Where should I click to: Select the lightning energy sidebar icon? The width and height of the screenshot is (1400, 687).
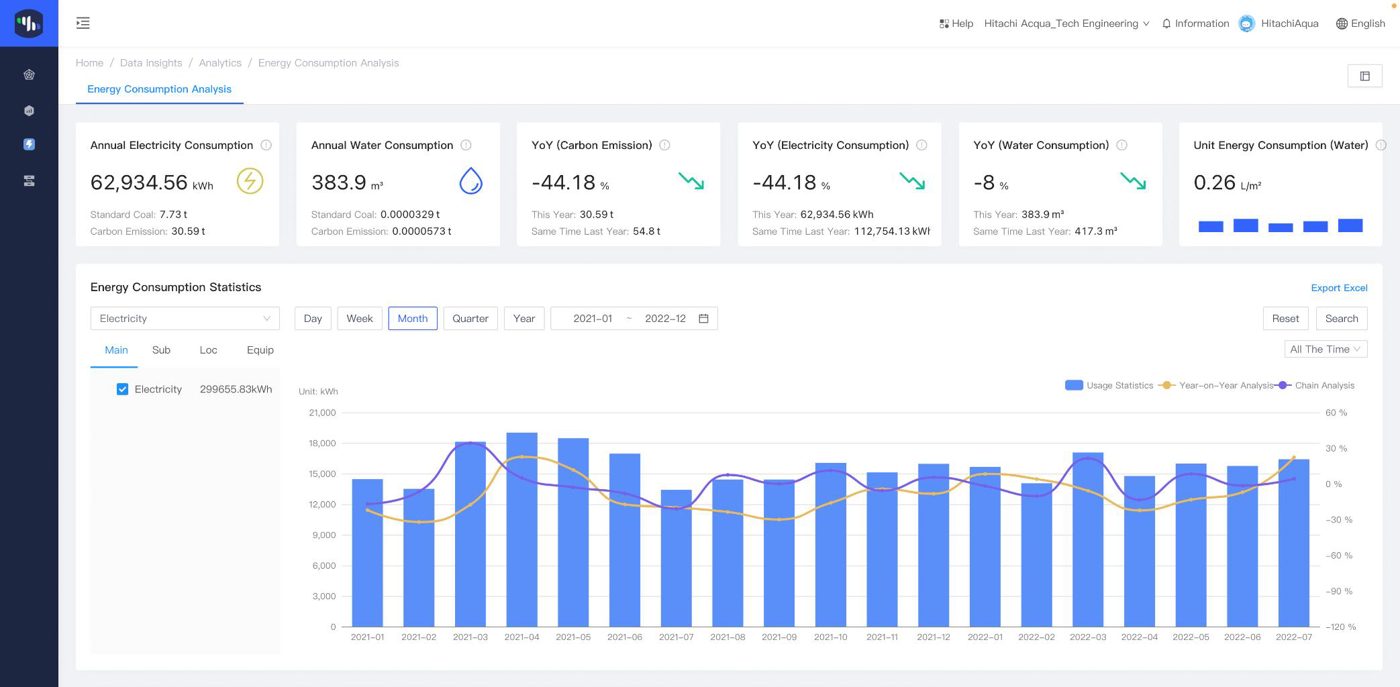[x=29, y=145]
